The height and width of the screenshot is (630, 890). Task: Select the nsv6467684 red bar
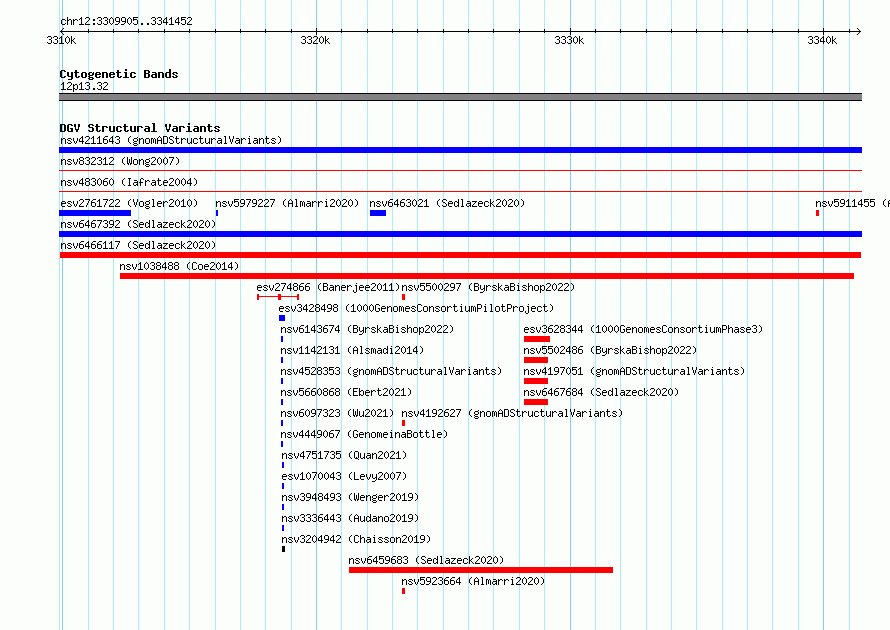click(536, 402)
